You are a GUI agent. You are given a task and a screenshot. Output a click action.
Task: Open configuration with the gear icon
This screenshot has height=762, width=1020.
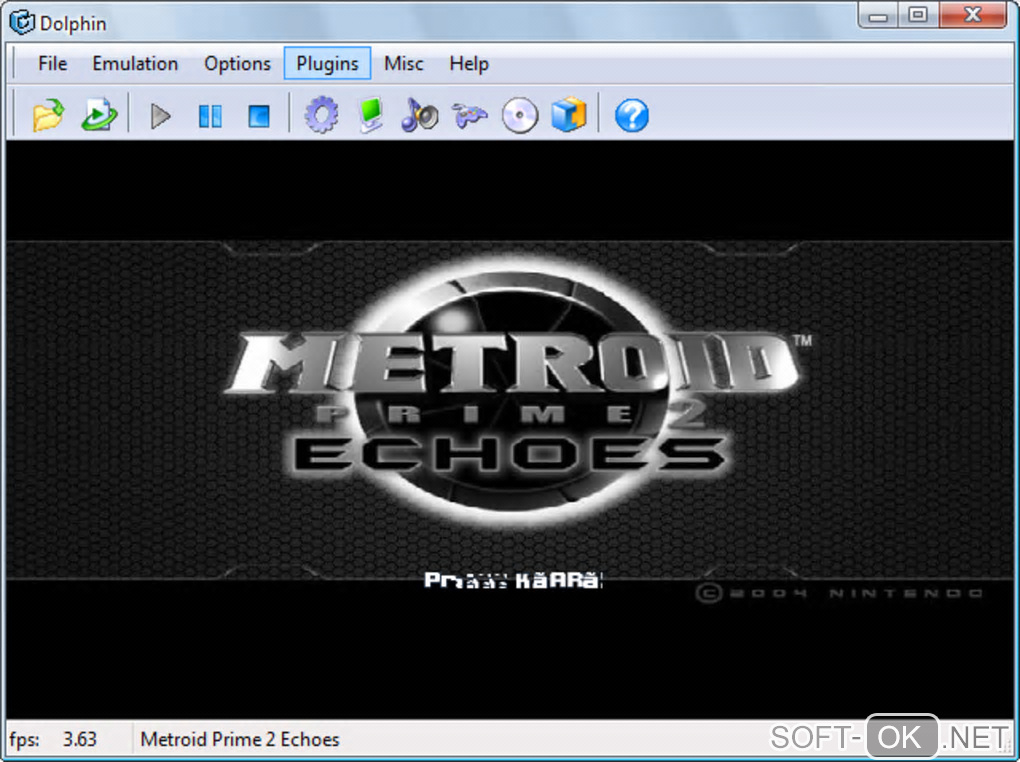coord(321,115)
